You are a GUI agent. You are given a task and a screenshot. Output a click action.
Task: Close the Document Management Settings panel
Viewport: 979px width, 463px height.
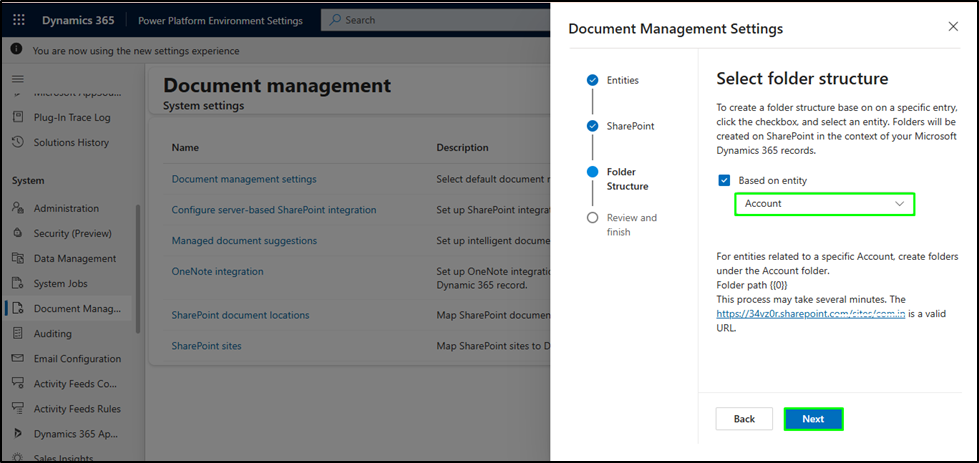(x=953, y=28)
